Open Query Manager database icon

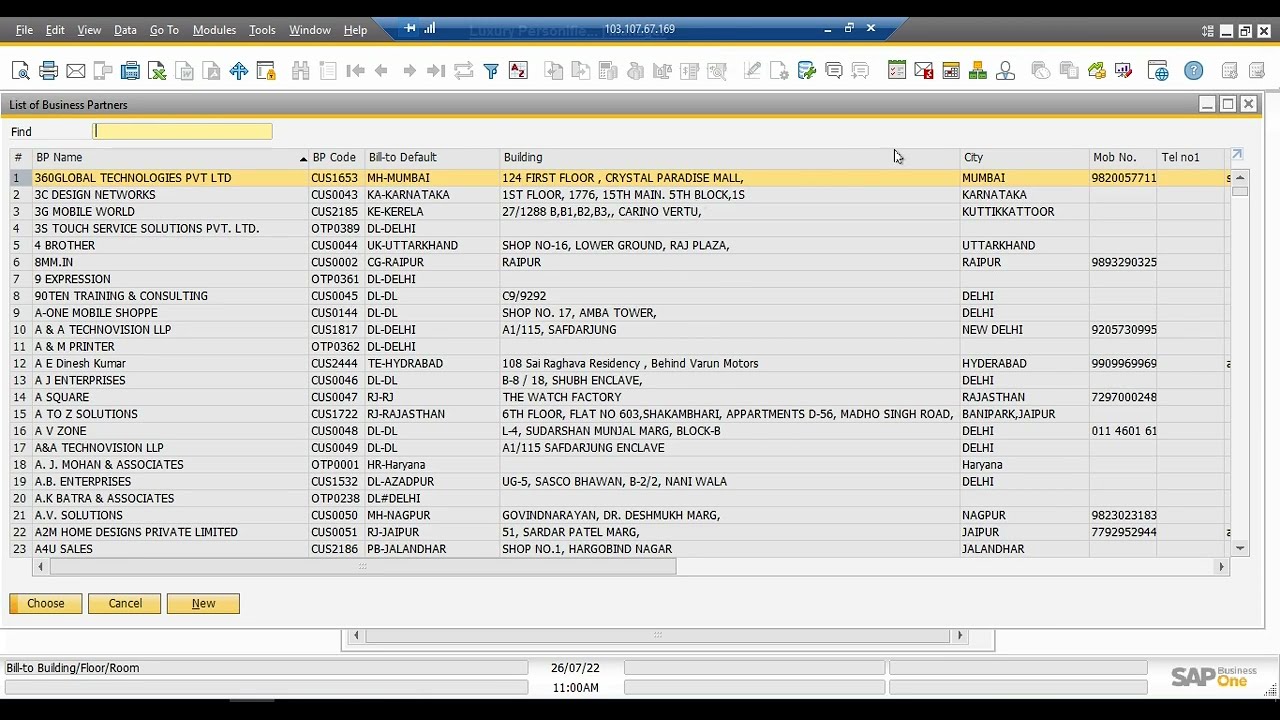[x=807, y=71]
